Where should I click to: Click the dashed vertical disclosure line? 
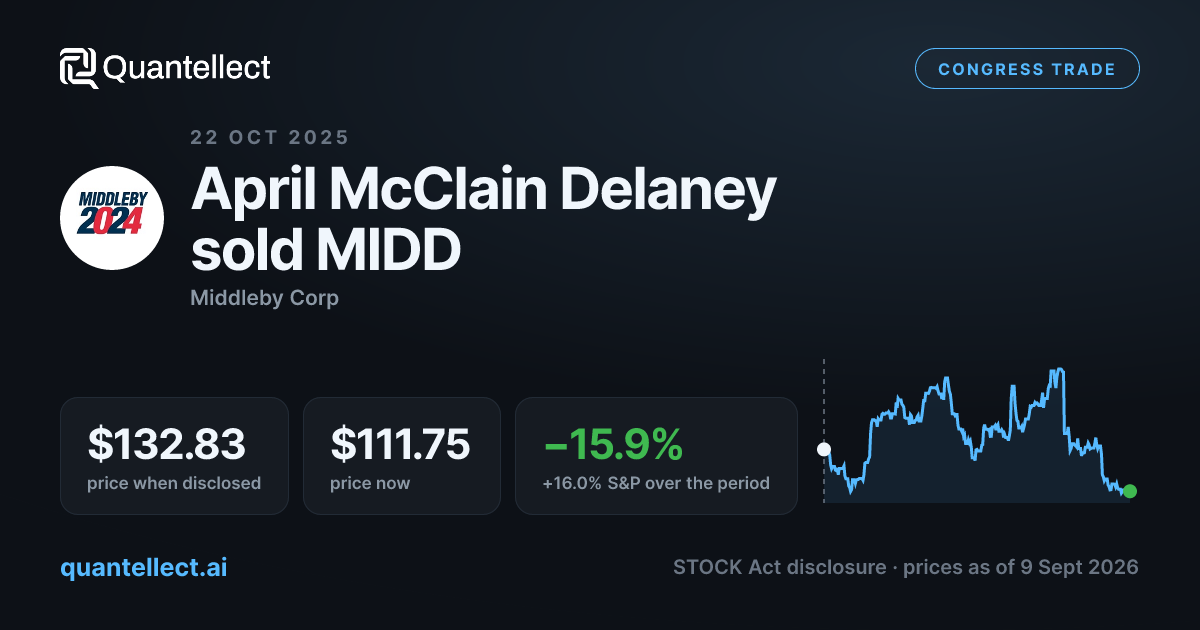coord(824,430)
